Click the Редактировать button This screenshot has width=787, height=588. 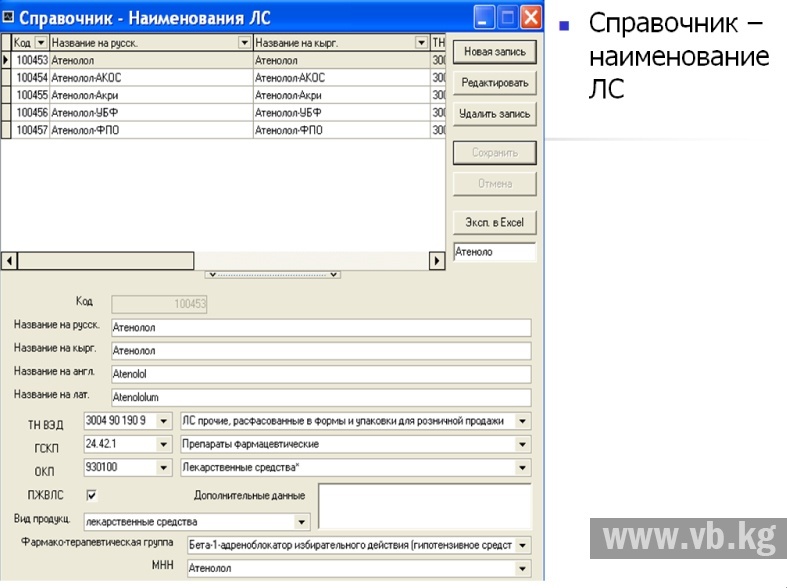(x=494, y=83)
